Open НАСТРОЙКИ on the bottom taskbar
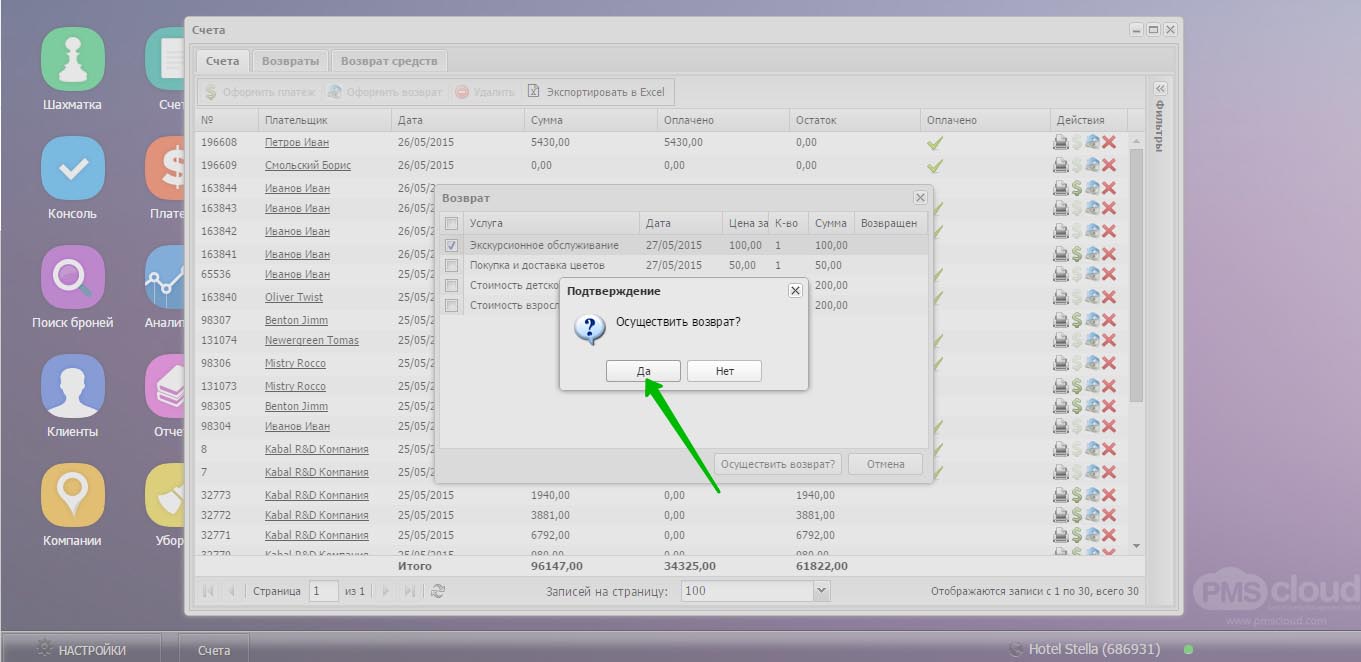1361x662 pixels. pyautogui.click(x=82, y=650)
